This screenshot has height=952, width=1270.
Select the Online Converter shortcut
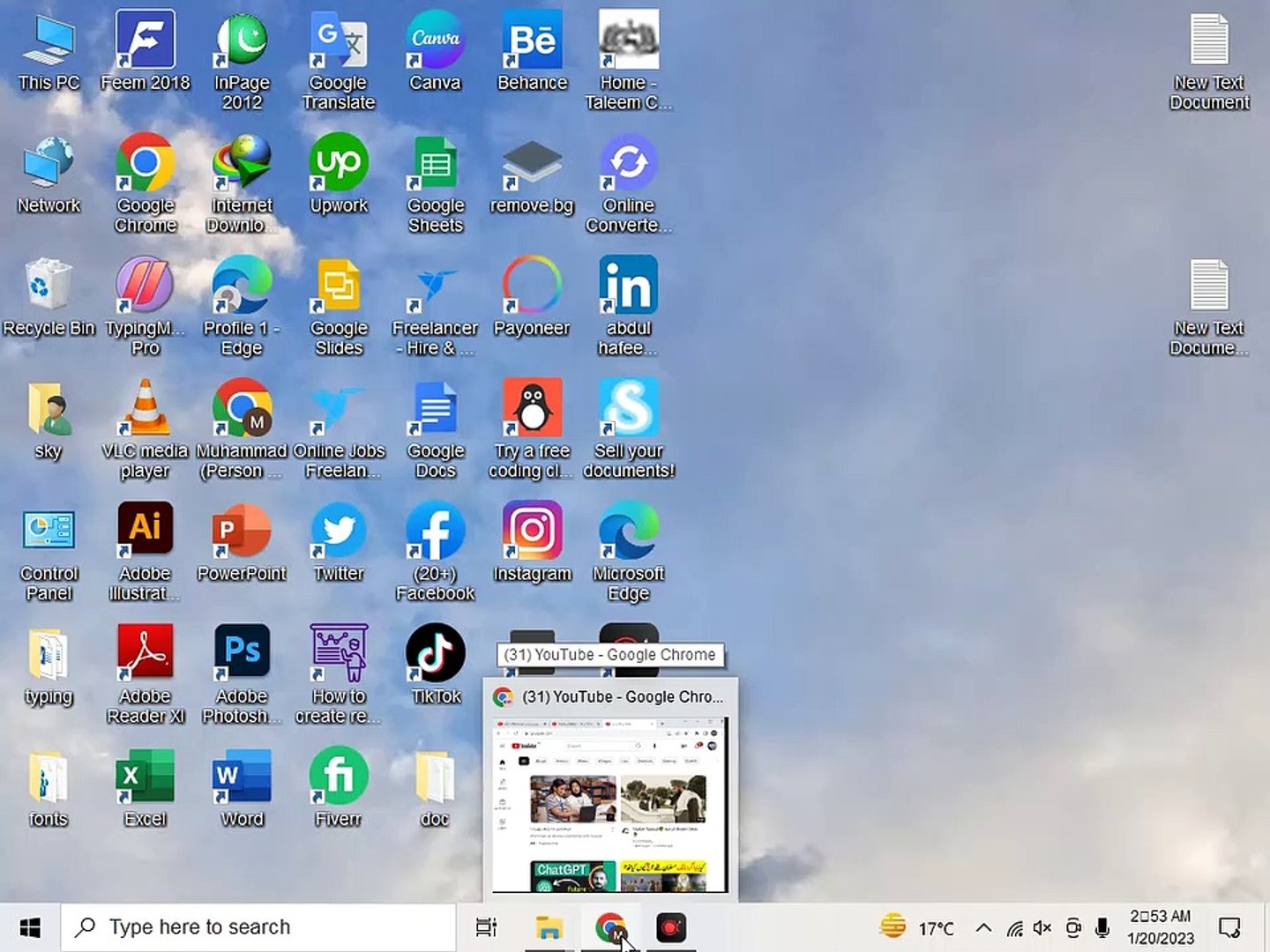[x=629, y=184]
